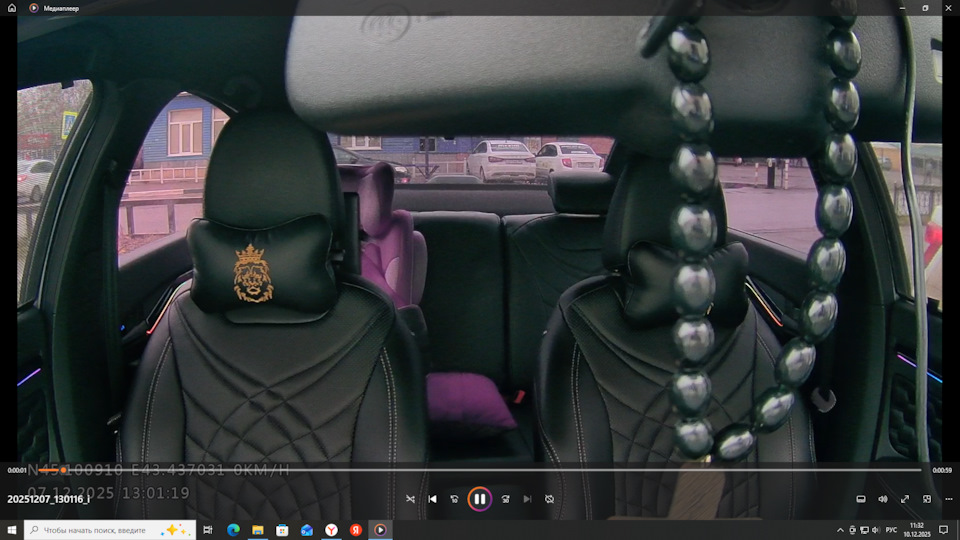The width and height of the screenshot is (960, 540).
Task: Open network status in the system tray
Action: (x=864, y=530)
